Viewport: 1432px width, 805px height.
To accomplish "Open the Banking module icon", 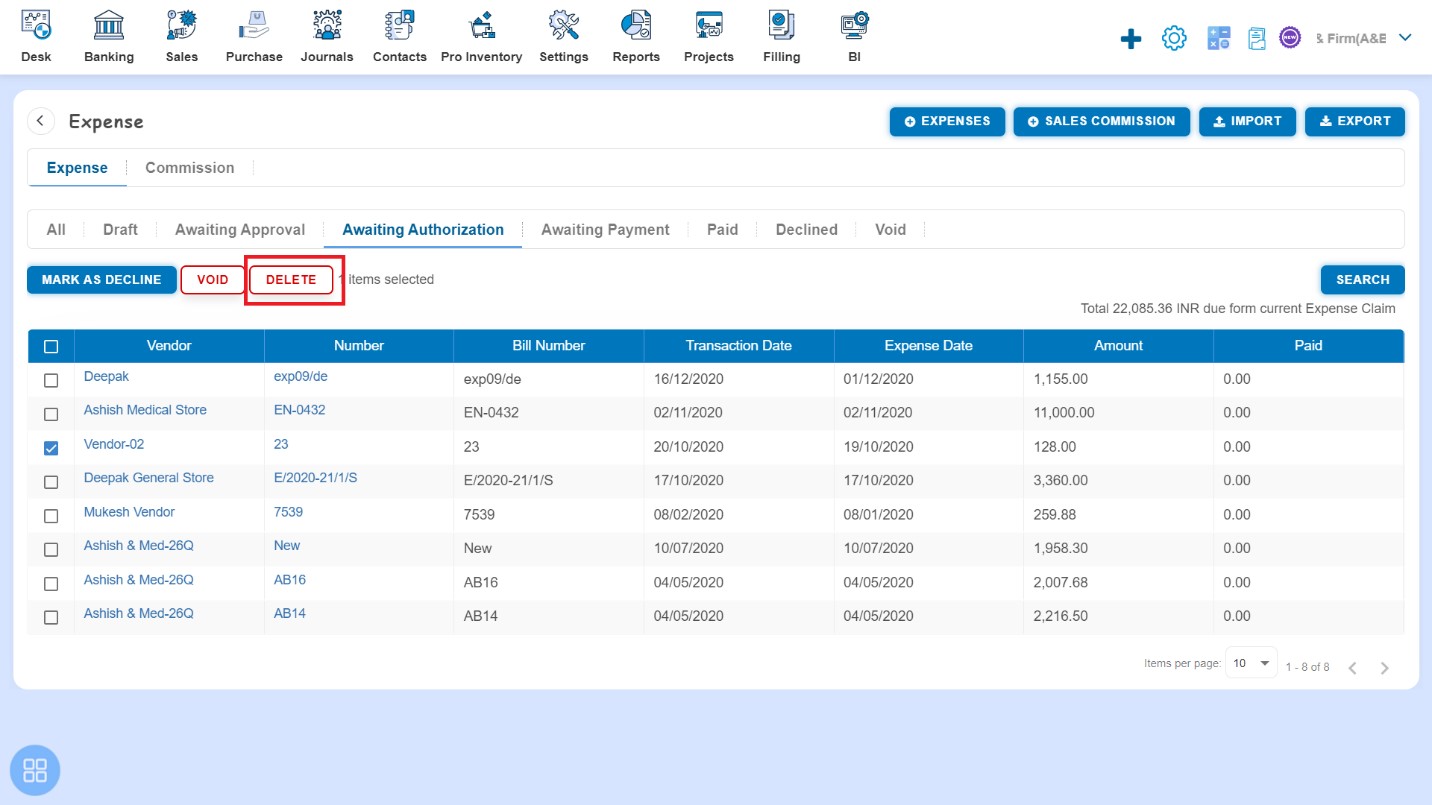I will pos(109,25).
